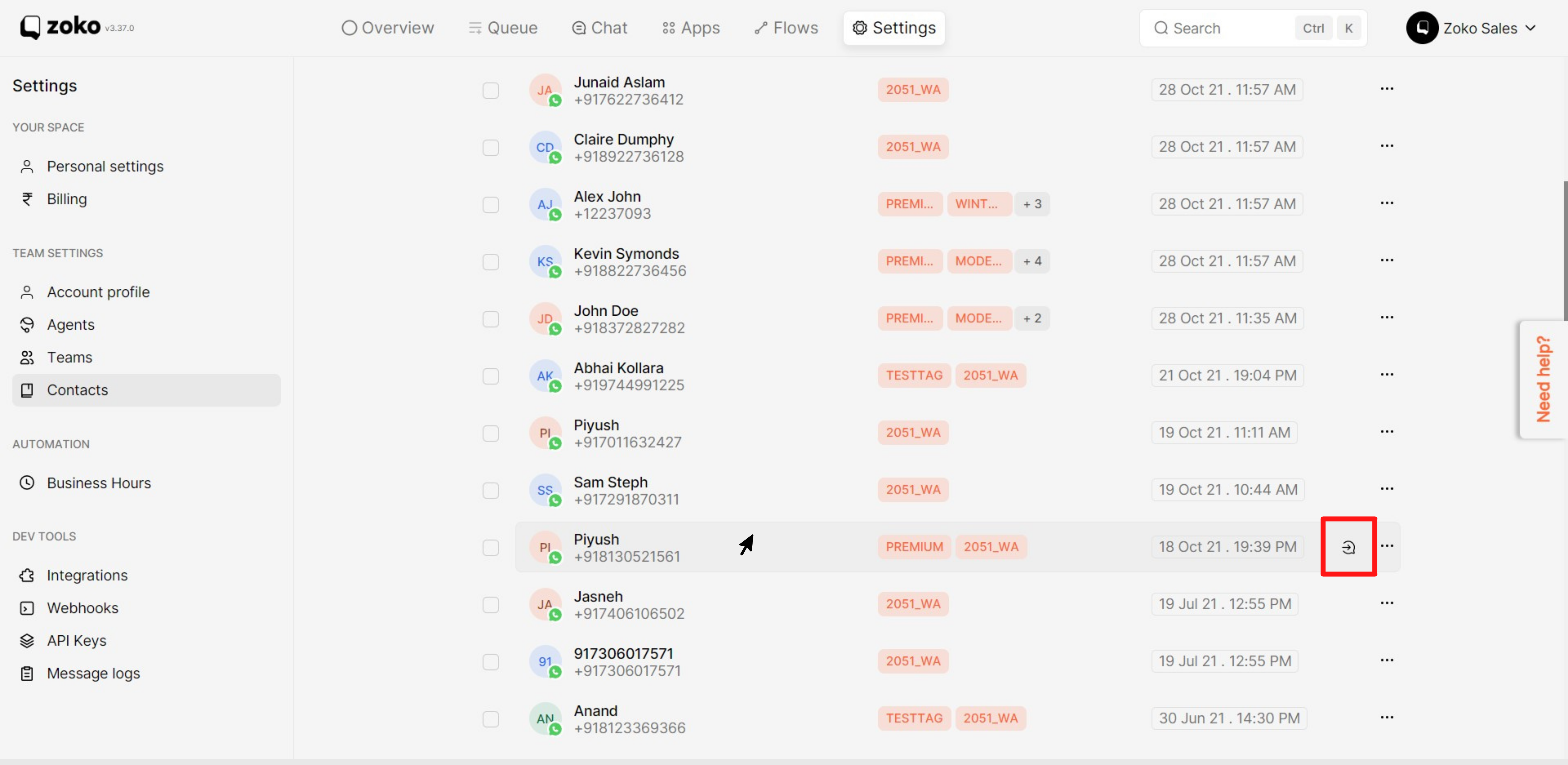Screen dimensions: 1568x765
Task: Open Integrations dev tools
Action: point(146,575)
